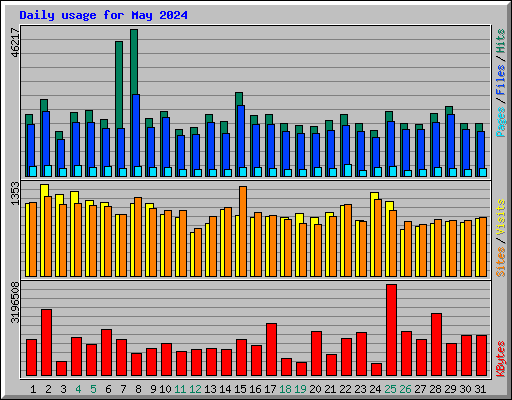Click the day 25 red KBytes bar

(392, 330)
